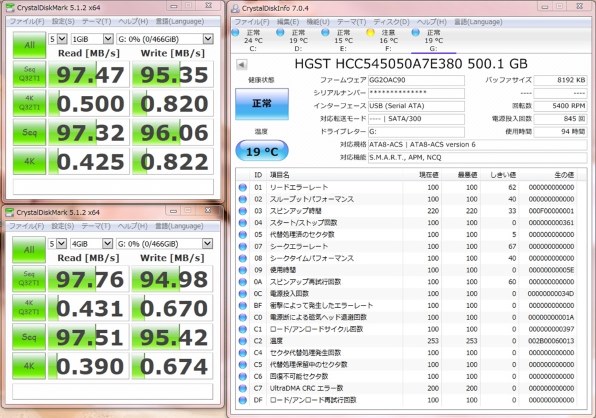Click the CrystalDiskMark icon in the top window title bar

pyautogui.click(x=10, y=8)
